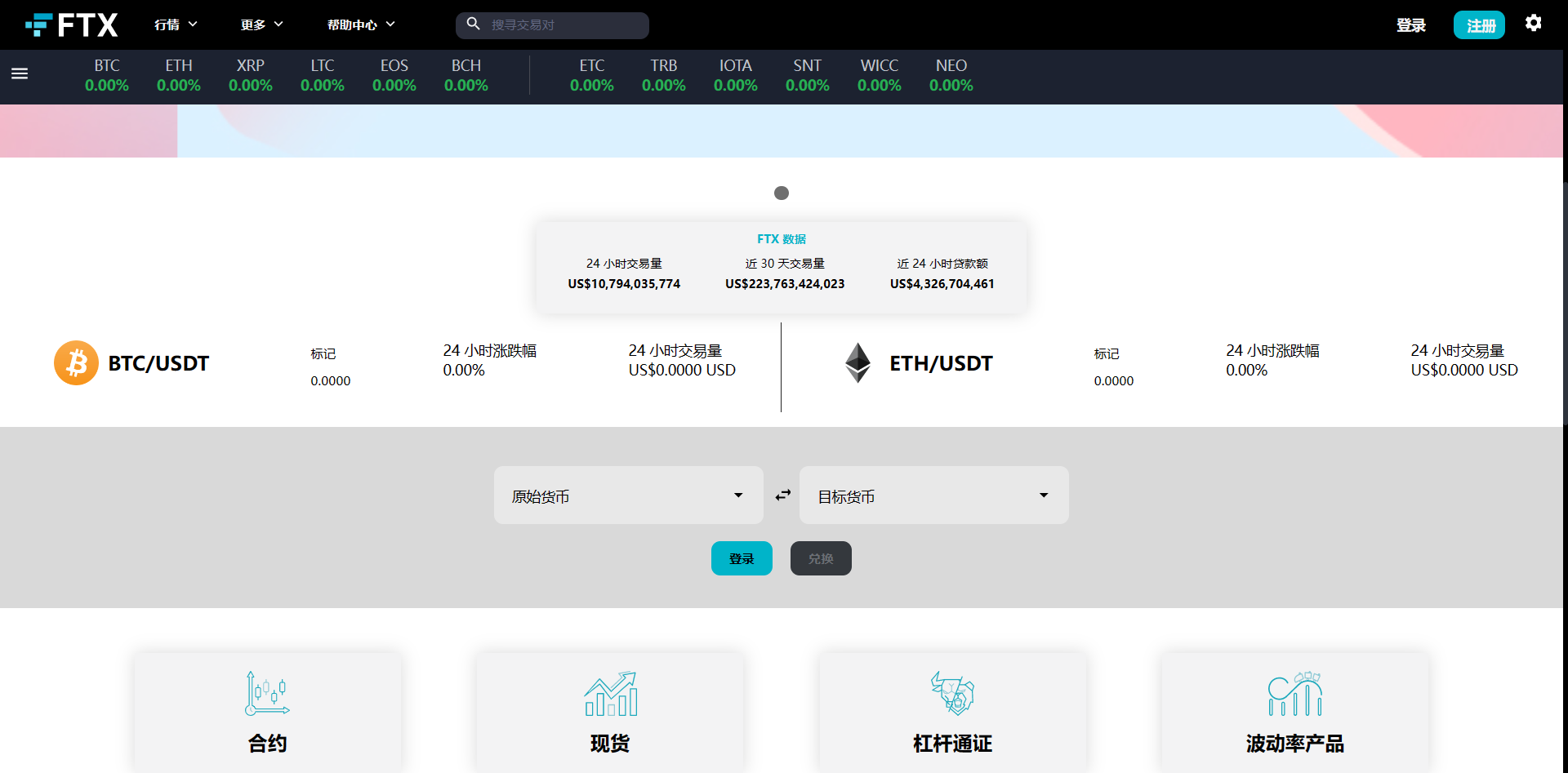This screenshot has height=773, width=1568.
Task: Select BCH in the ticker bar
Action: (466, 75)
